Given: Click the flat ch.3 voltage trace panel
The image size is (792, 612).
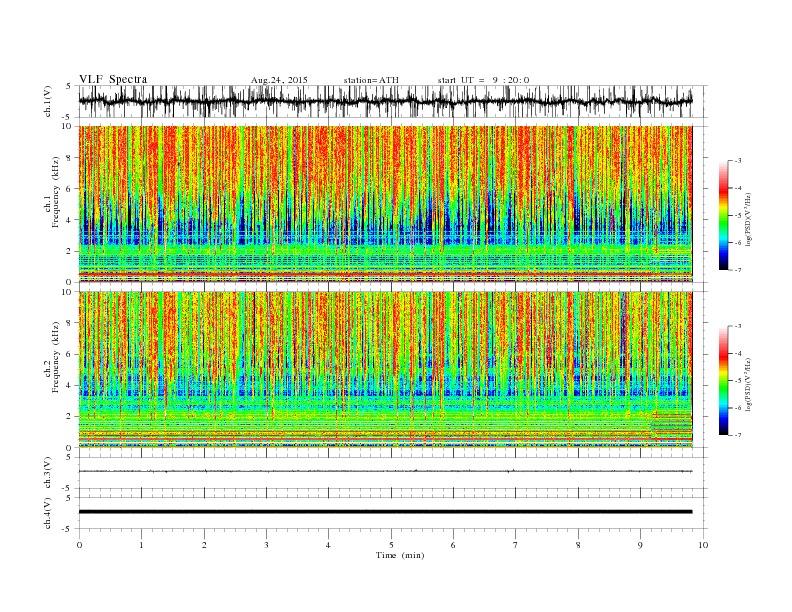Looking at the screenshot, I should [393, 473].
